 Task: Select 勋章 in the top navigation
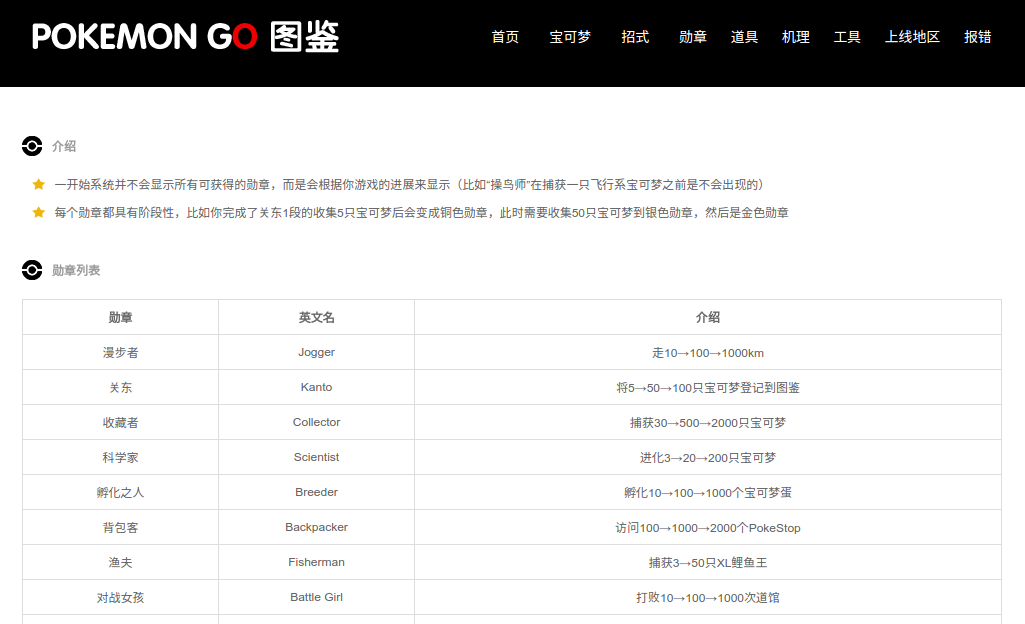click(693, 37)
